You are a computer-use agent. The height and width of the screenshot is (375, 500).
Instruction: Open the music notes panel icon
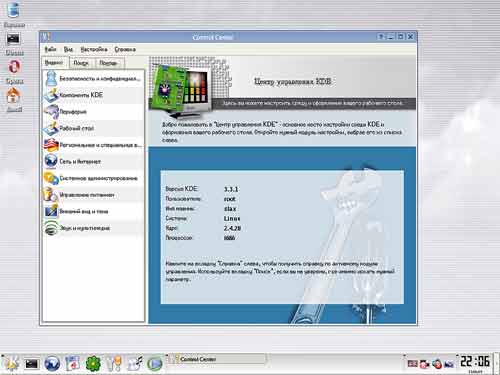click(135, 363)
